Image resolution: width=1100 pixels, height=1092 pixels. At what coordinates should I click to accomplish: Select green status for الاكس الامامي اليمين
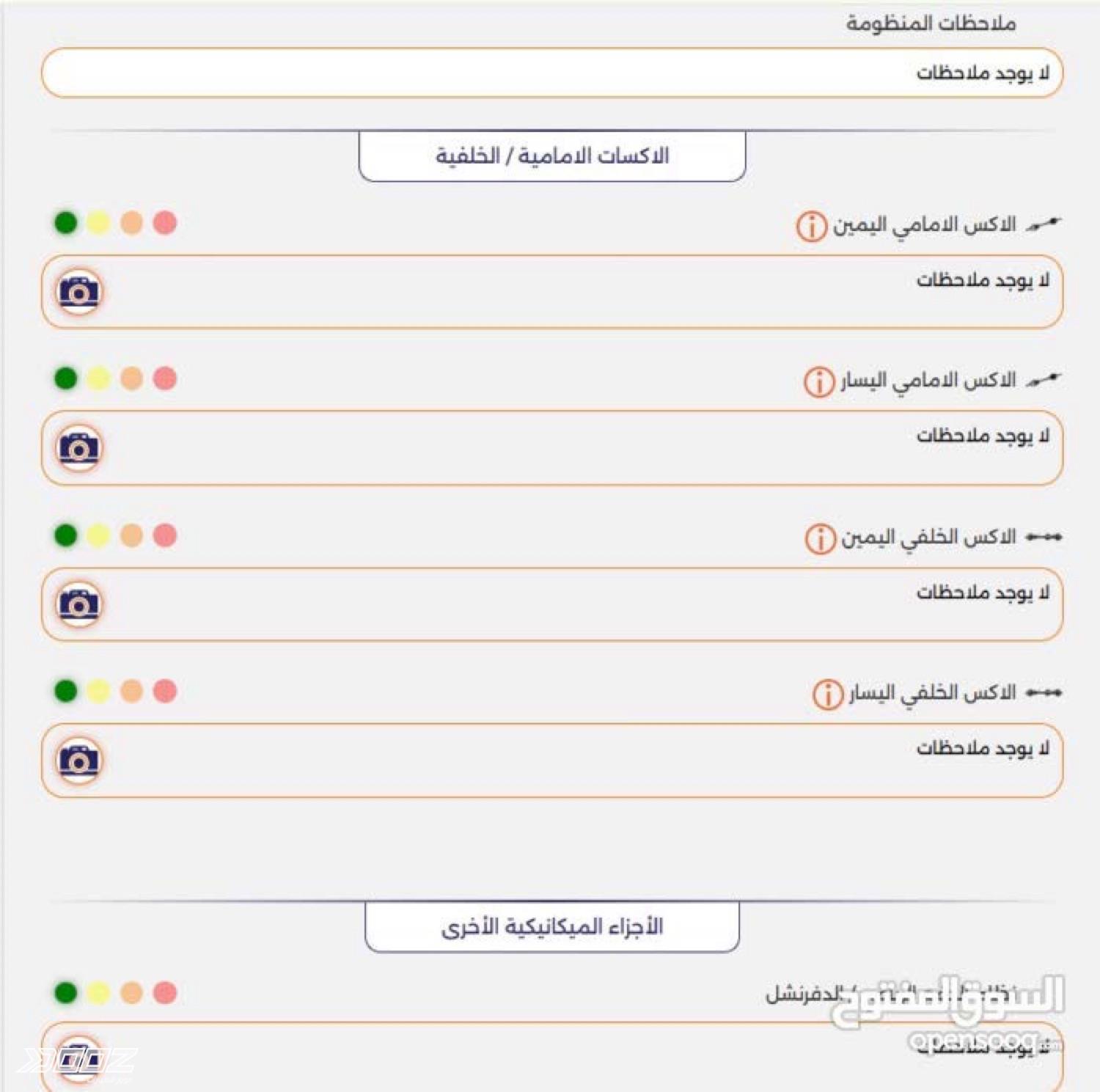66,222
